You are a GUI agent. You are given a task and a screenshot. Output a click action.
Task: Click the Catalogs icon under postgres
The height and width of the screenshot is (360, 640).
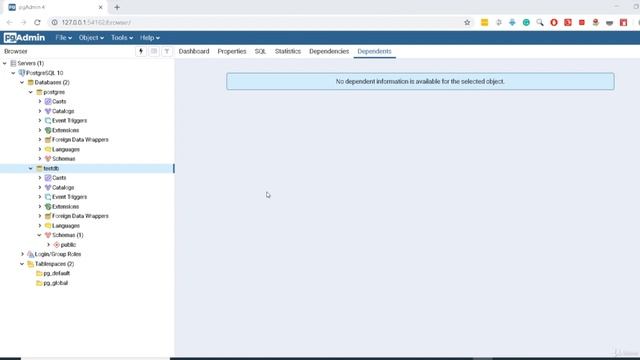48,111
